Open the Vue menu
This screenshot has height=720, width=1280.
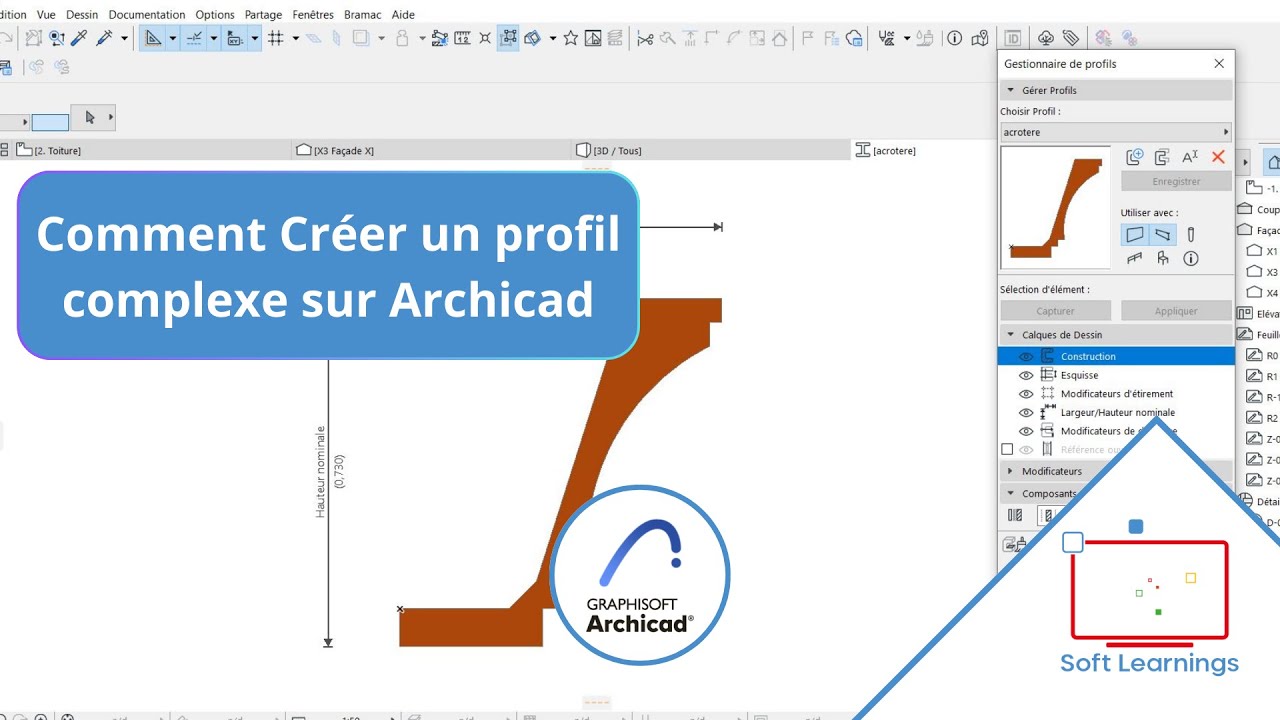[x=46, y=15]
